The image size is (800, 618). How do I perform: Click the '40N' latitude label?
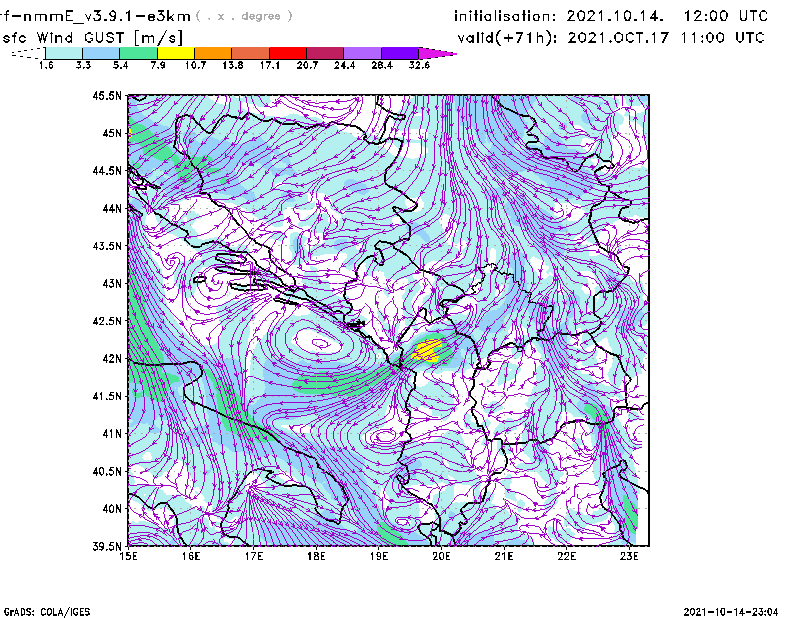tap(112, 509)
